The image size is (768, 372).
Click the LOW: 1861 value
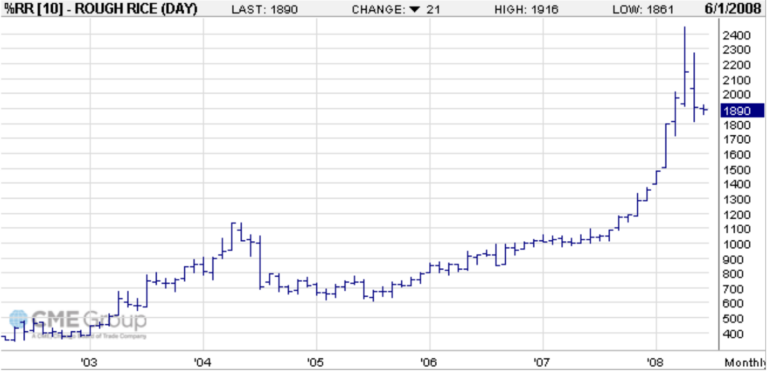[644, 10]
